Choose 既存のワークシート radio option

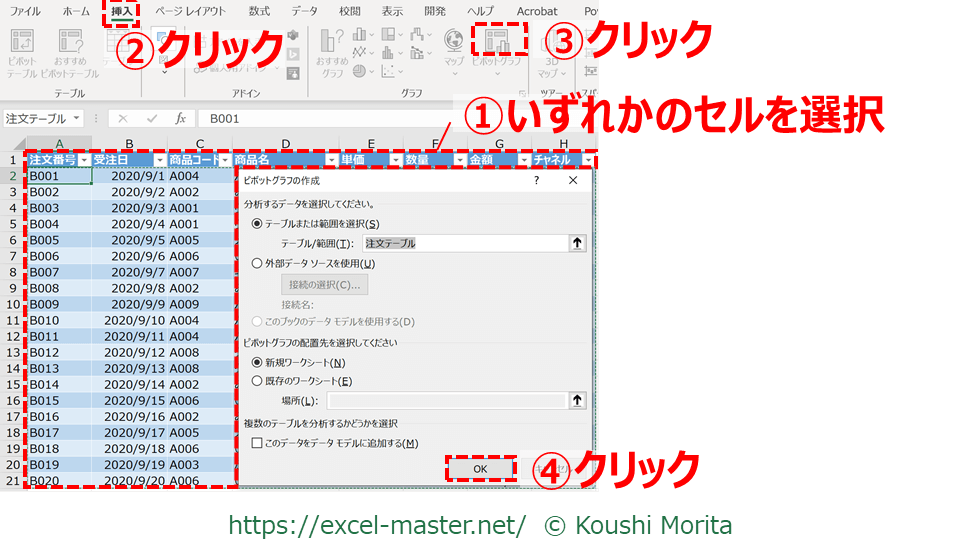click(258, 381)
